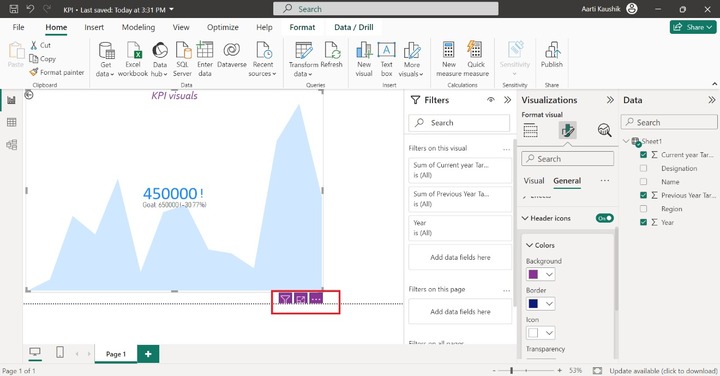Collapse the Colors section
Image resolution: width=720 pixels, height=376 pixels.
click(x=529, y=245)
